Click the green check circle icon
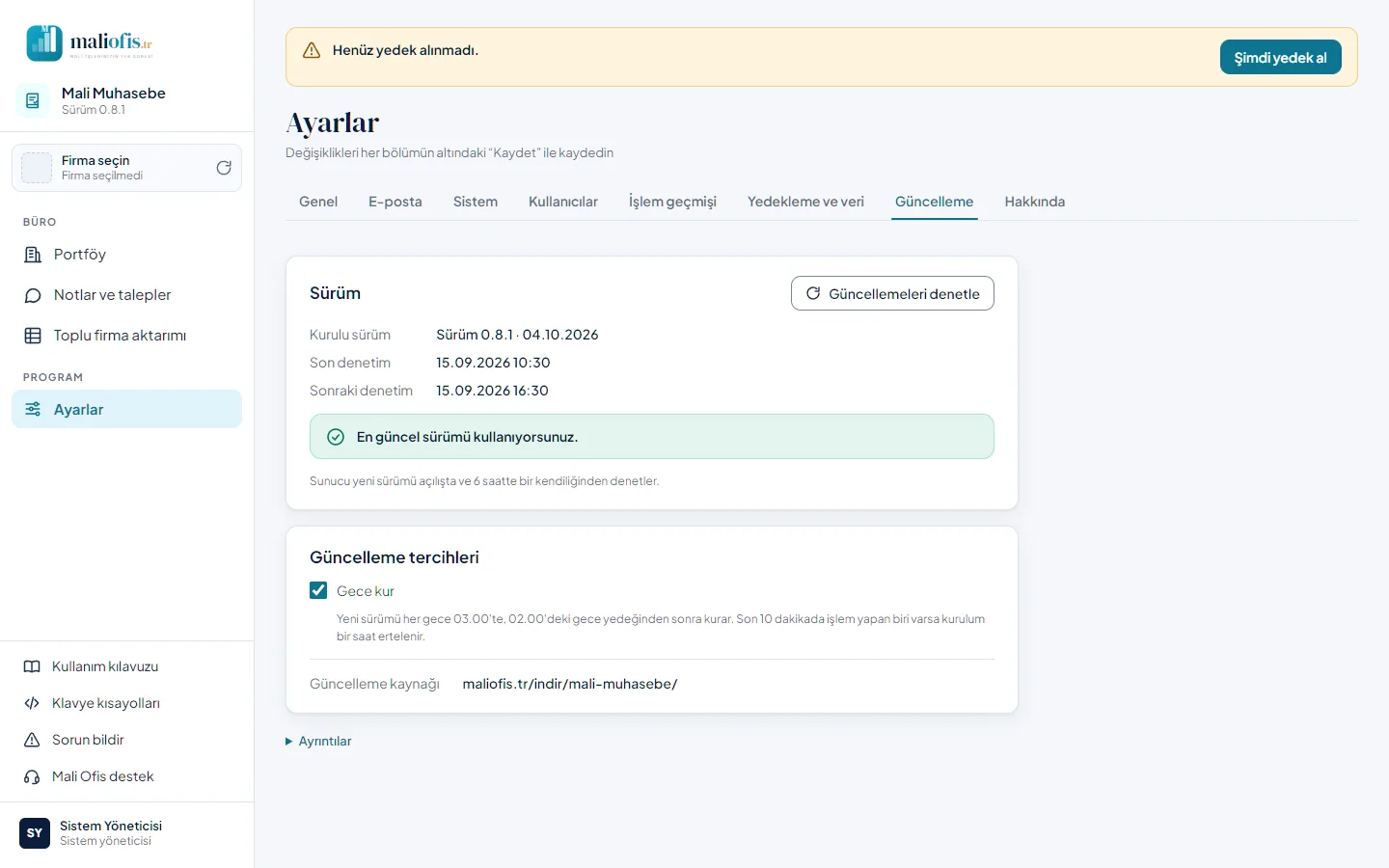1389x868 pixels. [x=336, y=437]
